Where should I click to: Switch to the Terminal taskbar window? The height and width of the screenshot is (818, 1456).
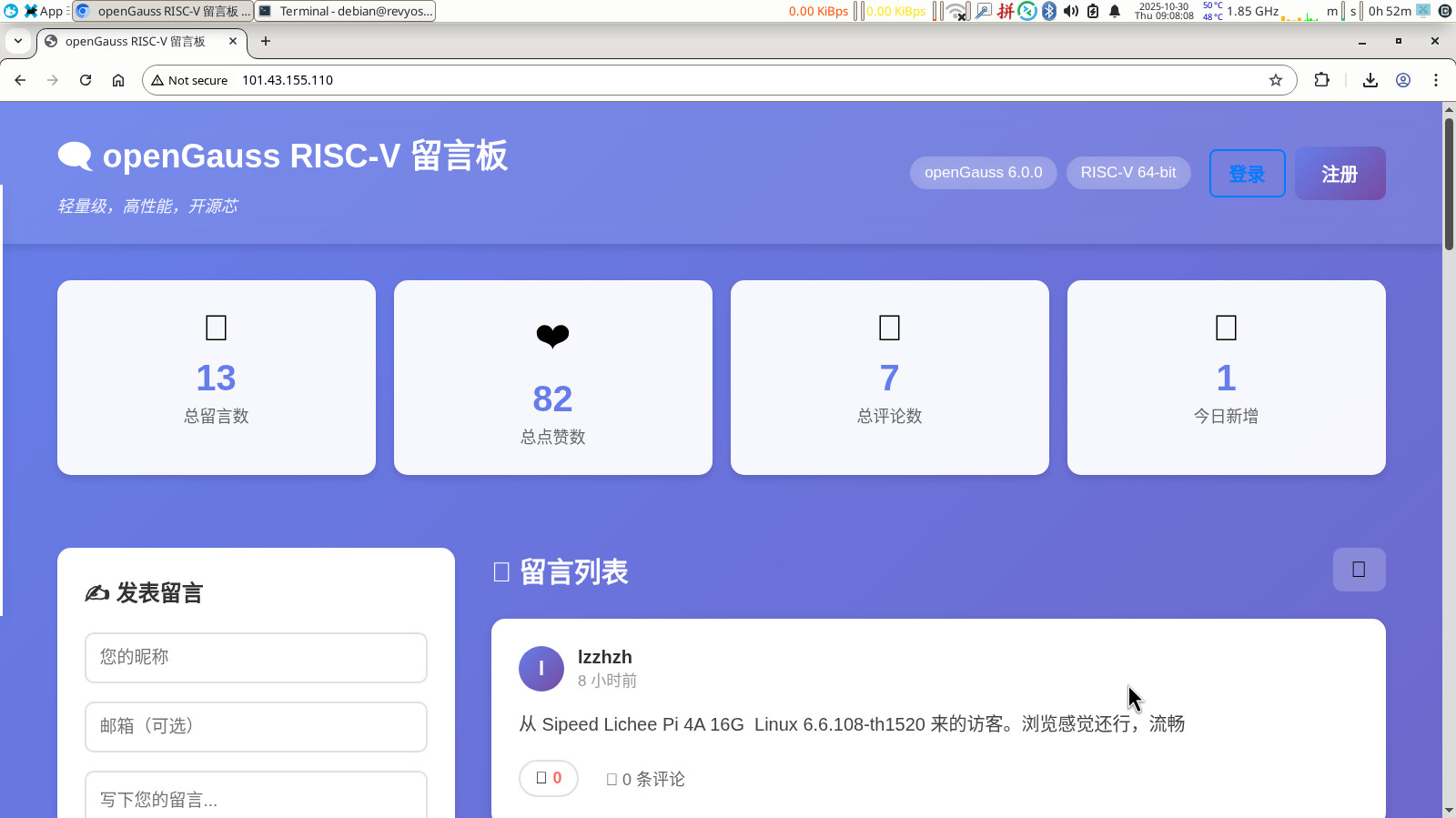tap(346, 11)
